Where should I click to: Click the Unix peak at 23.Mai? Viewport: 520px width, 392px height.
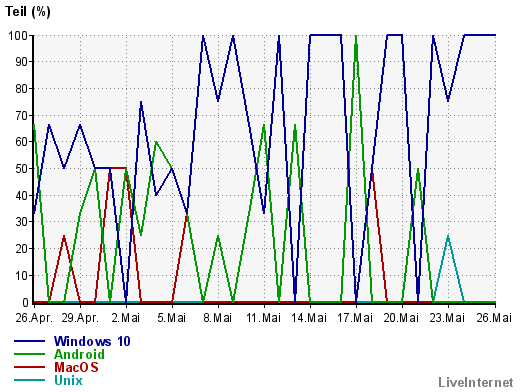click(448, 236)
